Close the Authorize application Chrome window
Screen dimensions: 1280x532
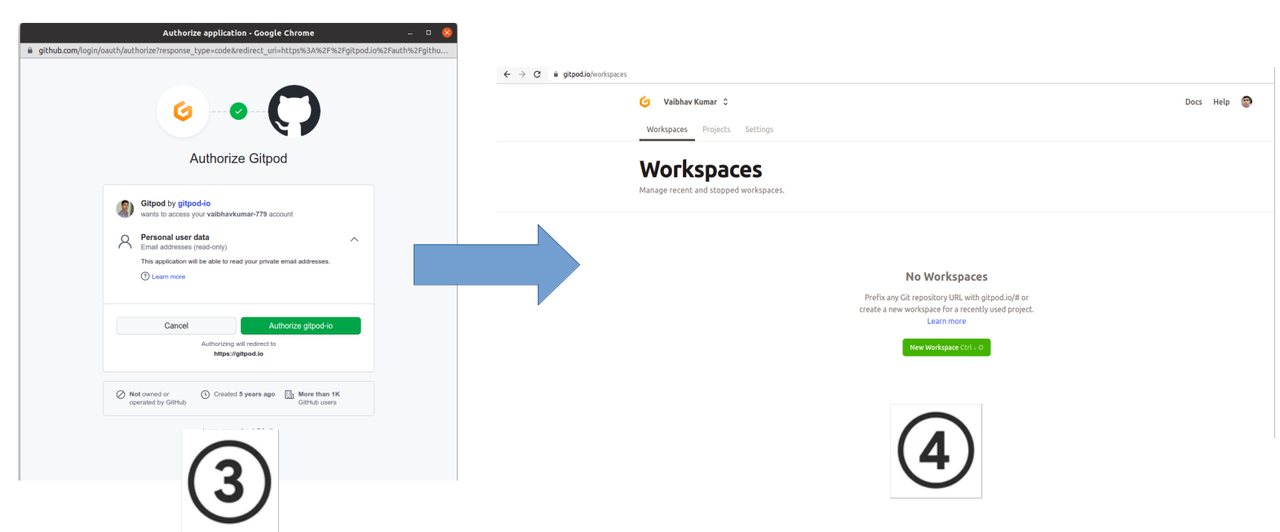click(447, 33)
